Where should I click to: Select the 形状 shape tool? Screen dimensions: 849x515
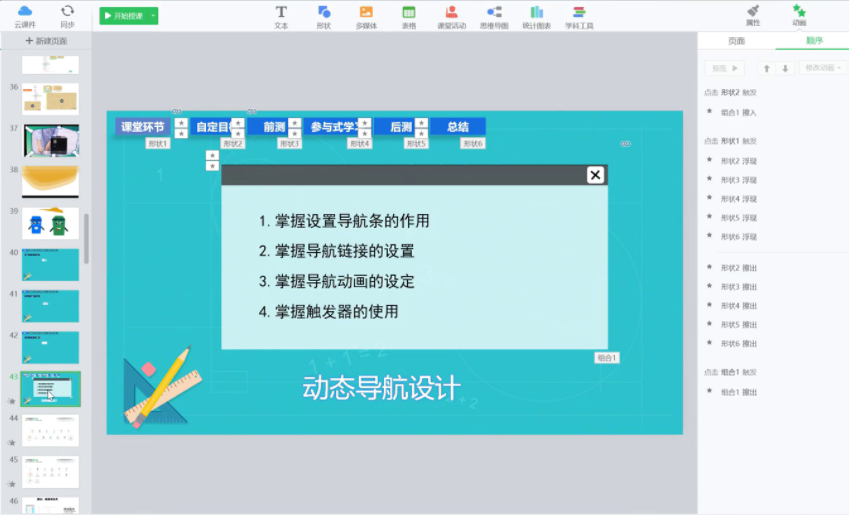coord(324,17)
